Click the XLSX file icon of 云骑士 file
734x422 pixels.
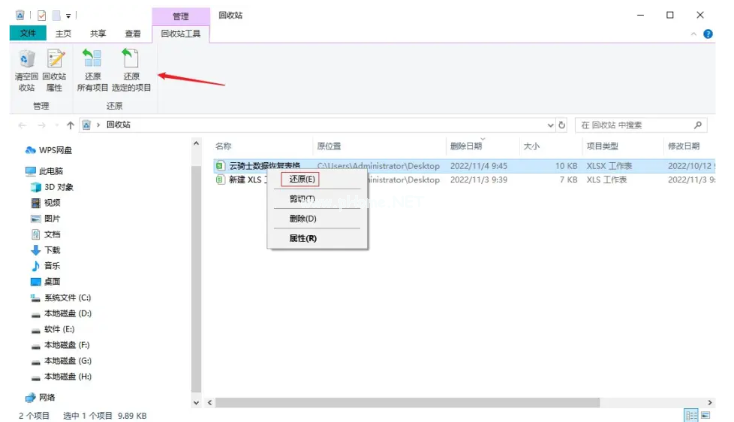click(220, 166)
